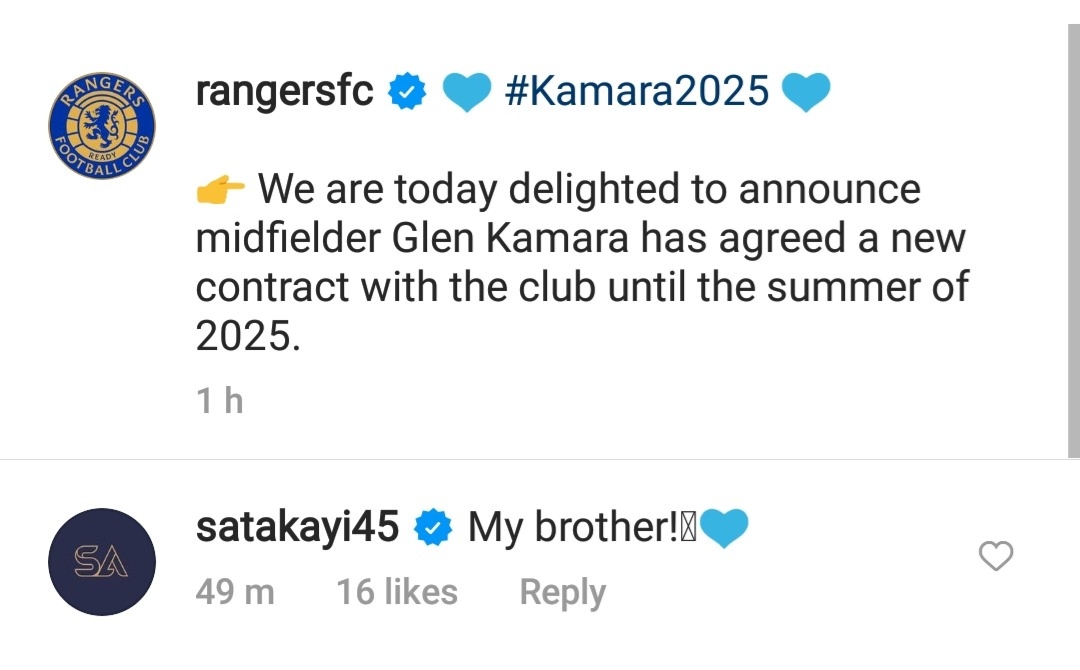Click the My brother! comment text

[573, 527]
